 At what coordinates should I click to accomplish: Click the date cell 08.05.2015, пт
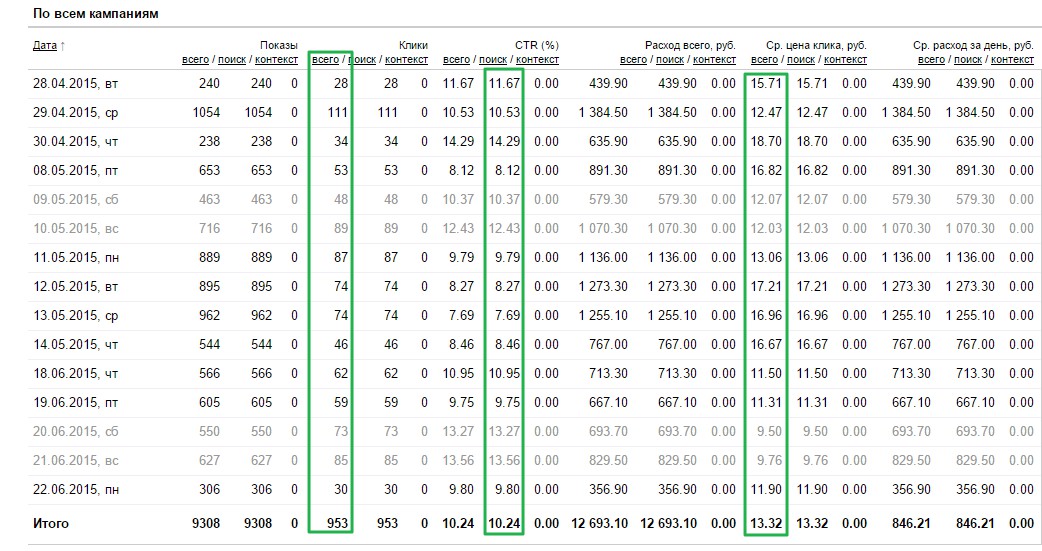(75, 171)
